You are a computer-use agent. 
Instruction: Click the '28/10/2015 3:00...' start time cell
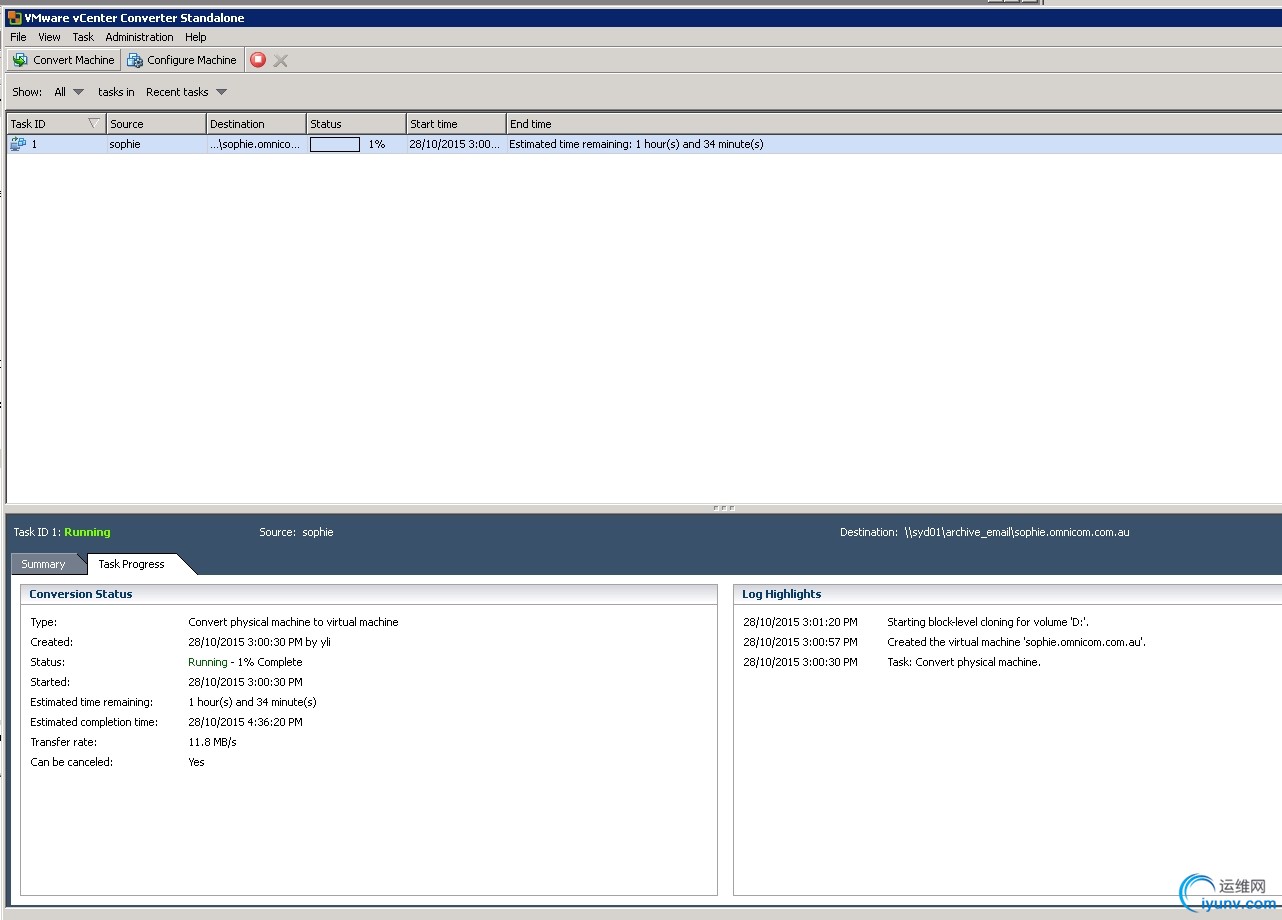[455, 144]
